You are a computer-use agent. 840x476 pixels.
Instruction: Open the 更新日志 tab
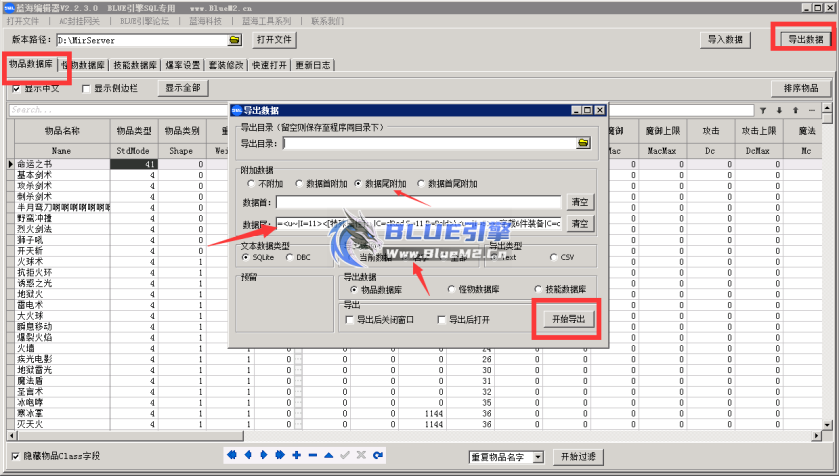[x=313, y=66]
